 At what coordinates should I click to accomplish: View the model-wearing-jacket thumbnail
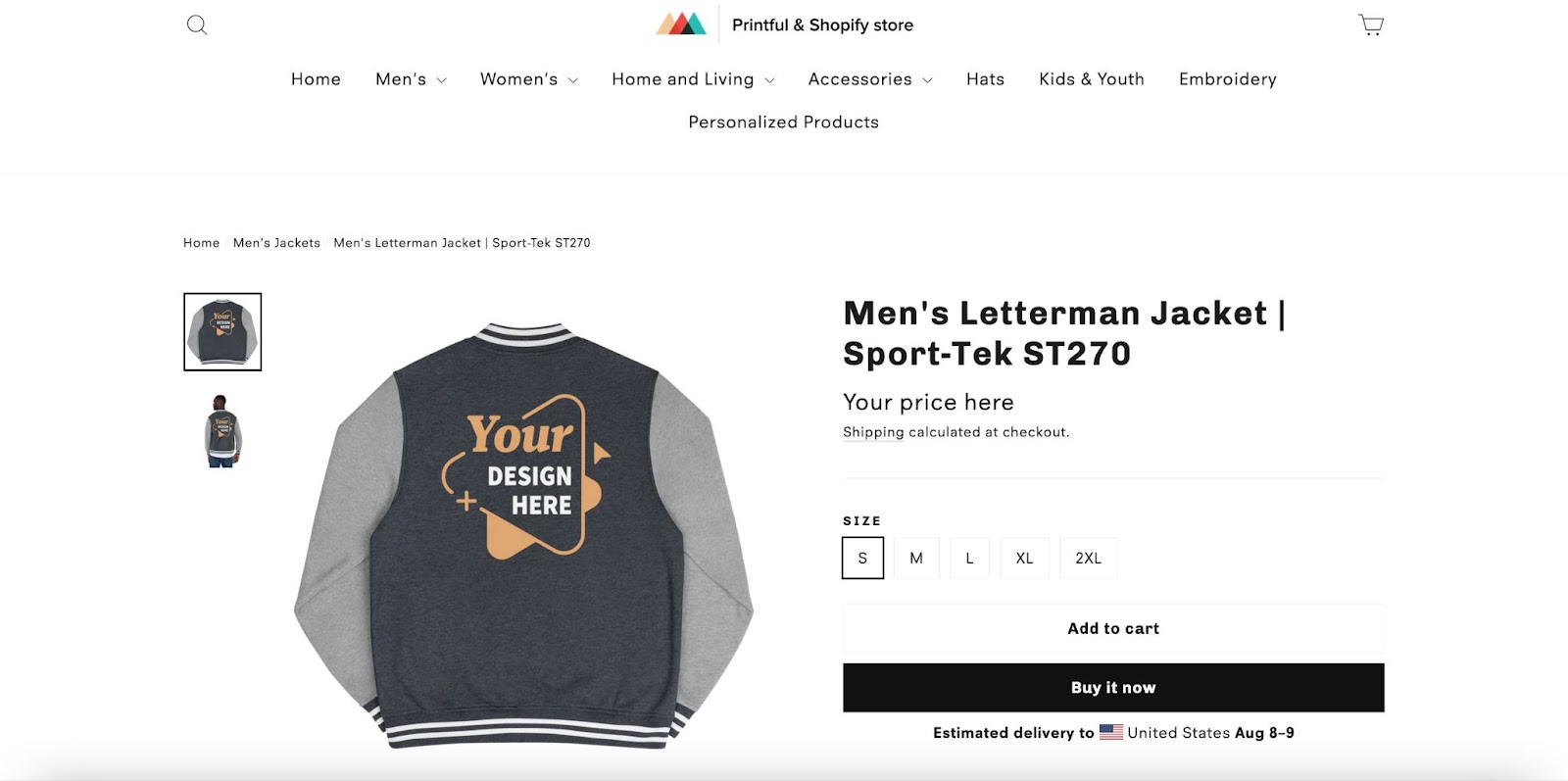(222, 430)
